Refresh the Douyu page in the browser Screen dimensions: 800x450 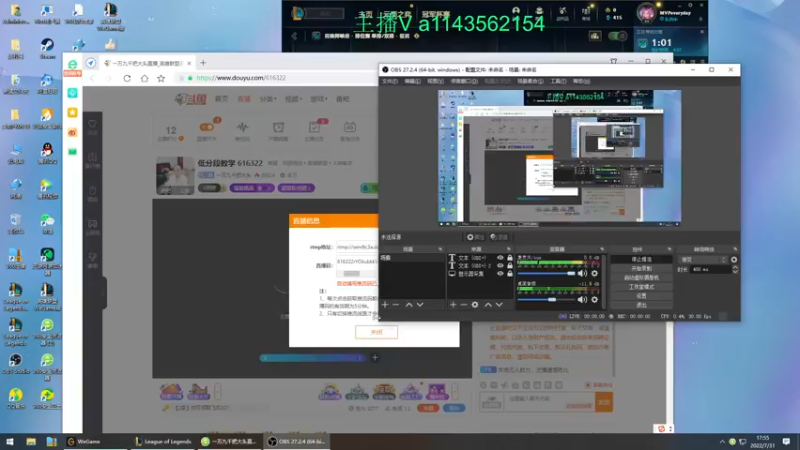(x=127, y=78)
